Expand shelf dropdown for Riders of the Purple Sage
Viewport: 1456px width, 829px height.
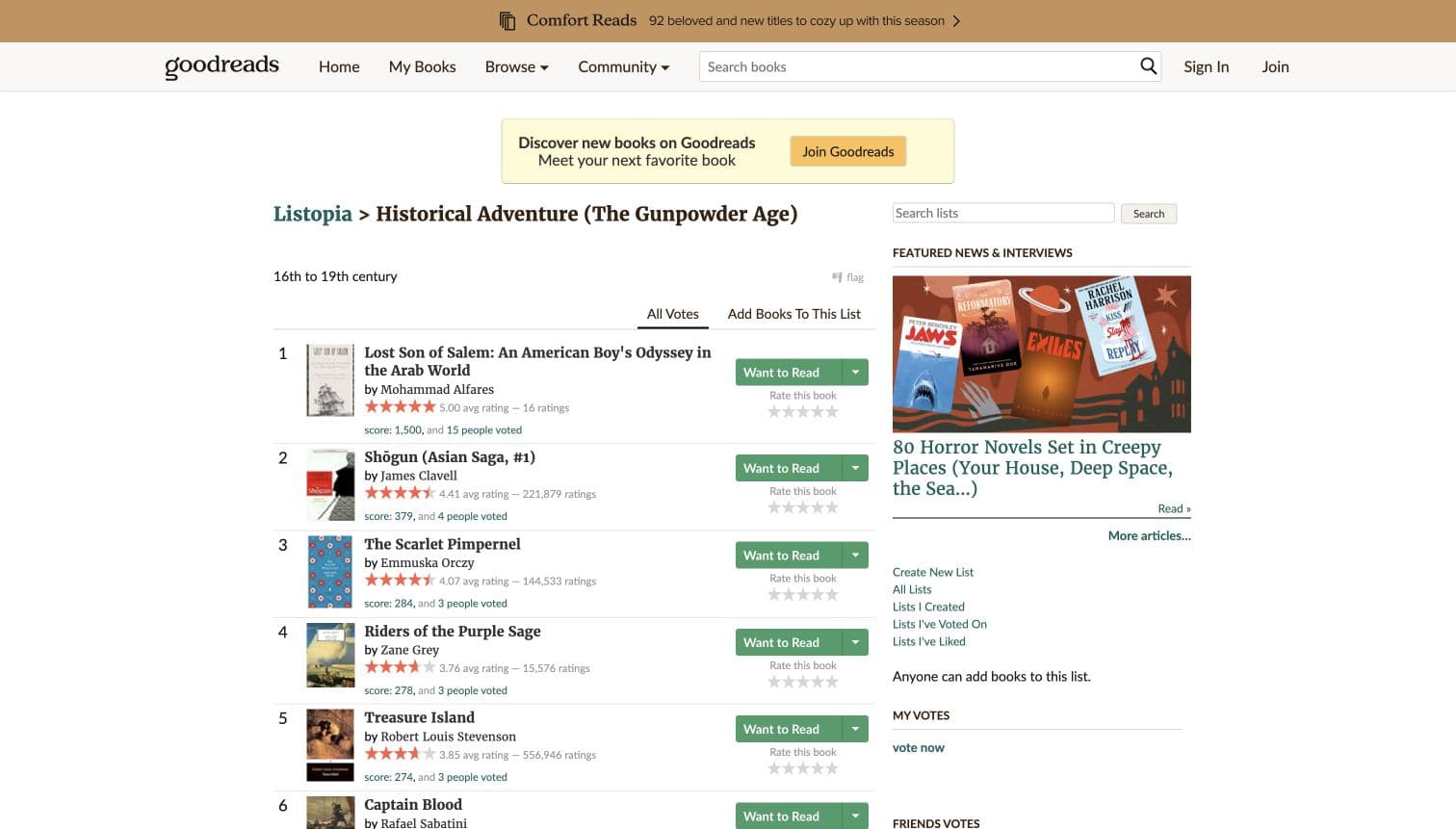tap(855, 642)
